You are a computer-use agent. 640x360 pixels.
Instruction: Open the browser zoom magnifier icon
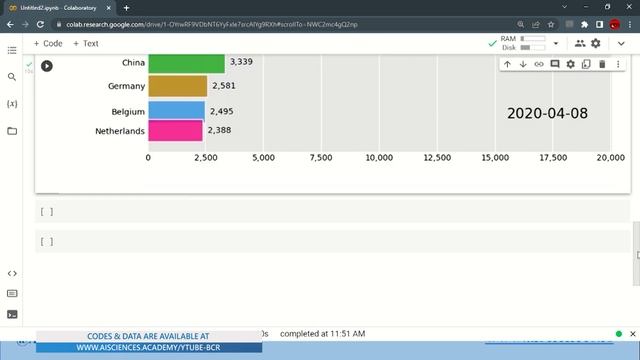[x=520, y=24]
